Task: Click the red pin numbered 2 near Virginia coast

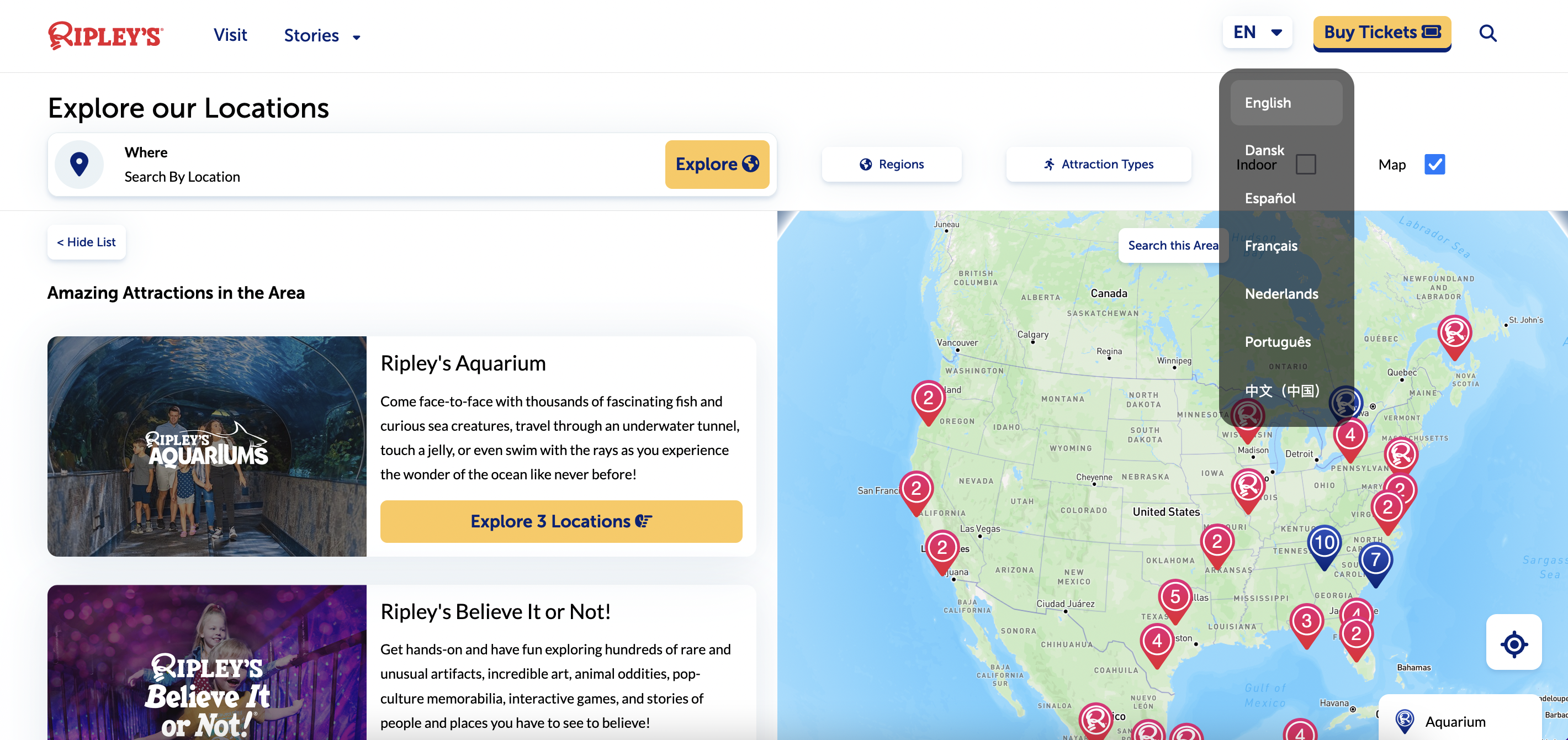Action: [1387, 511]
